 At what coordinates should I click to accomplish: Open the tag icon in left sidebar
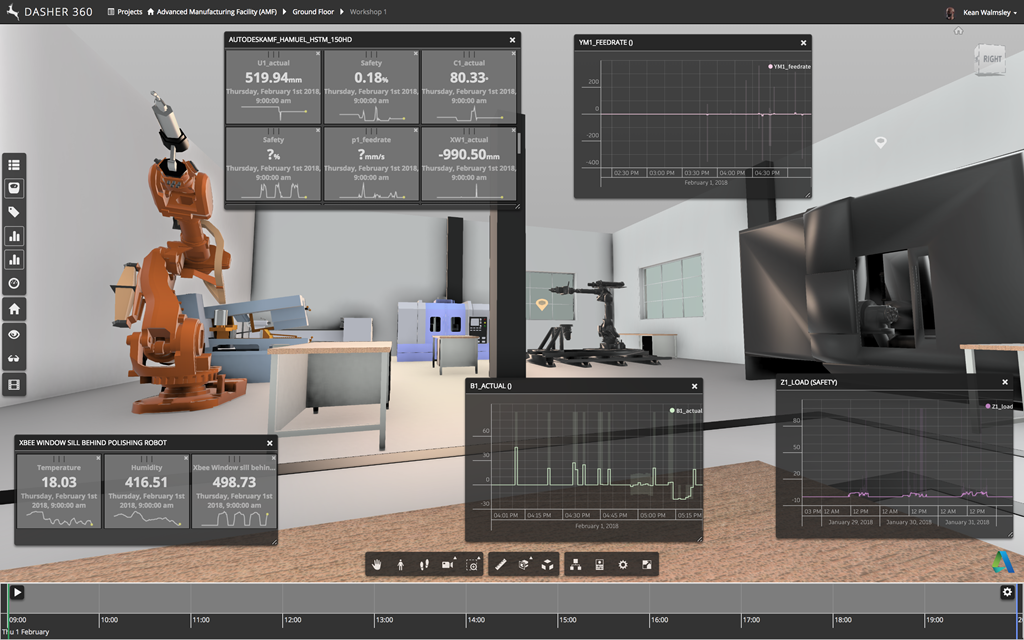point(14,212)
